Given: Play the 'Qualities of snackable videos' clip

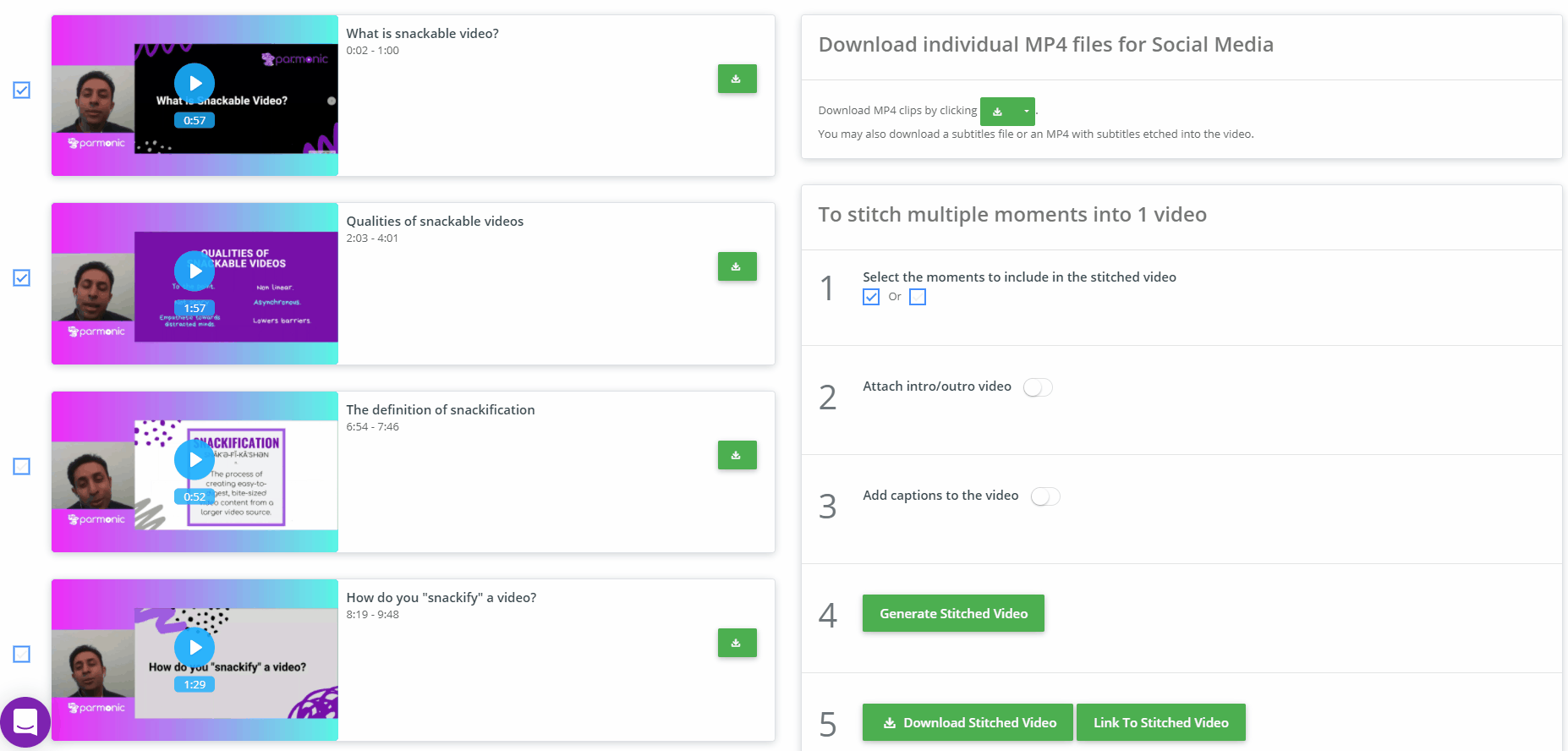Looking at the screenshot, I should [195, 271].
